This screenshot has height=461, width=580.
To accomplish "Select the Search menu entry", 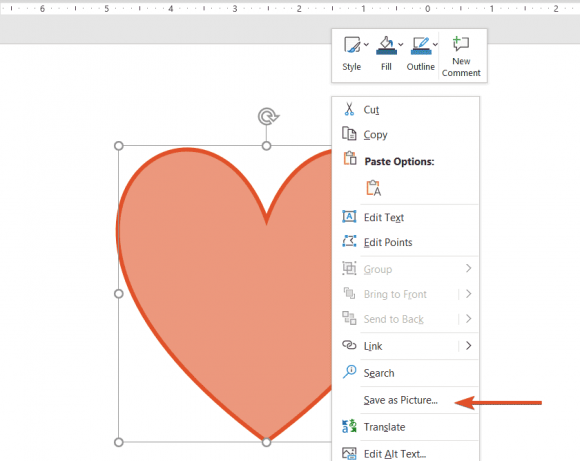I will coord(405,373).
